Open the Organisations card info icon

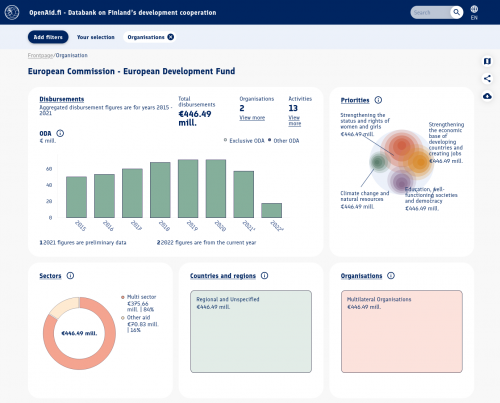(391, 276)
